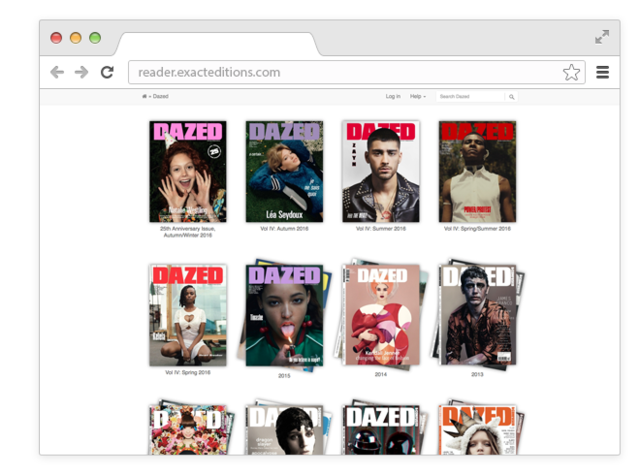
Task: Open the 25th Anniversary Issue cover
Action: click(188, 171)
